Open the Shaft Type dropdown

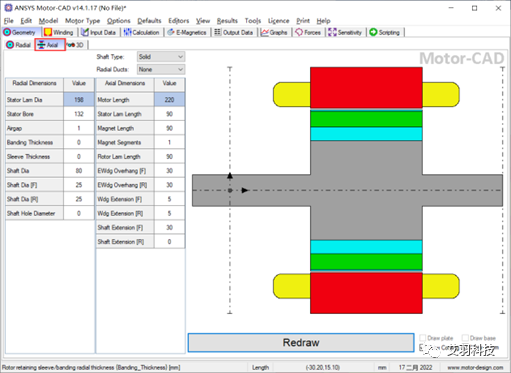point(161,57)
